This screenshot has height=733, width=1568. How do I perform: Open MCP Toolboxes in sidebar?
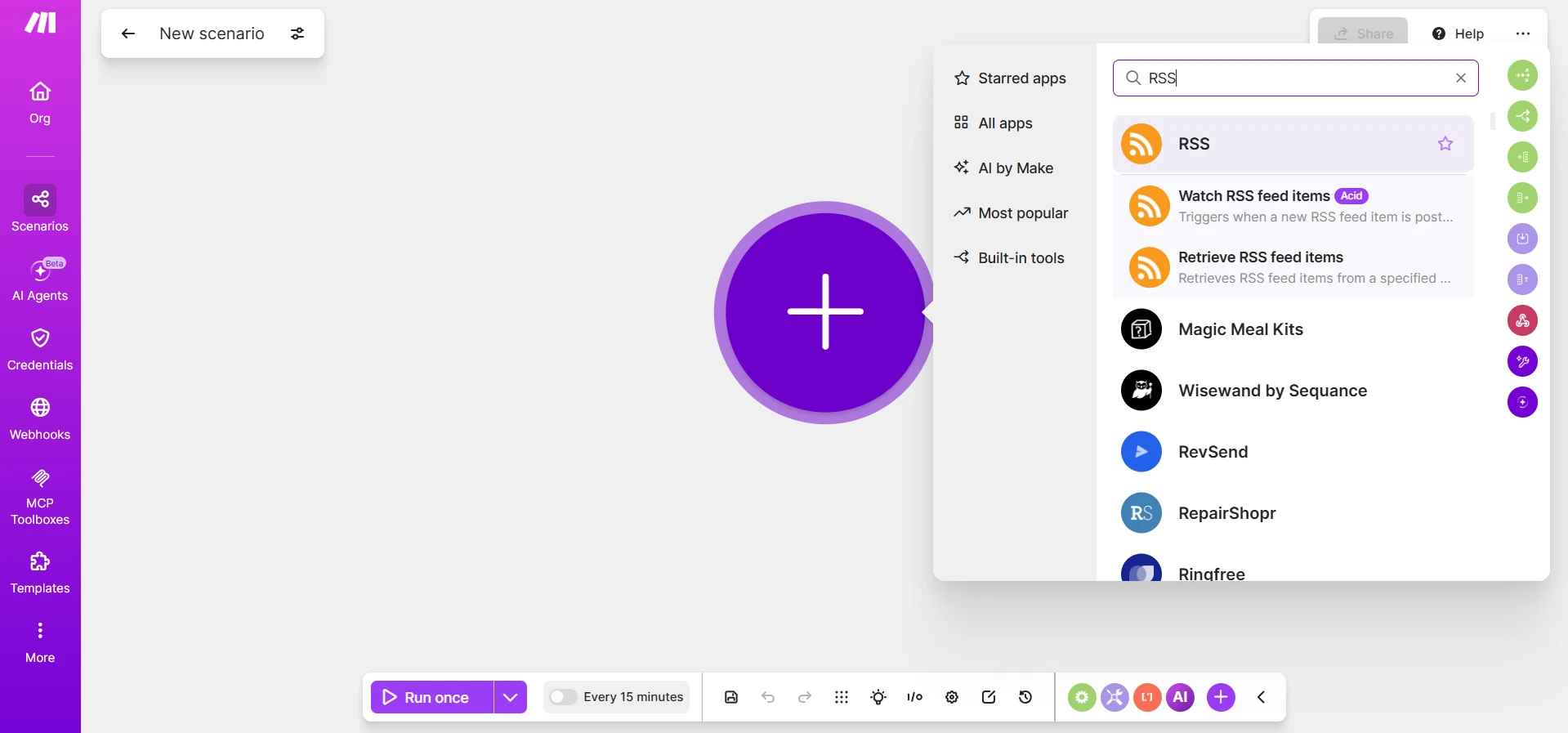pyautogui.click(x=40, y=497)
